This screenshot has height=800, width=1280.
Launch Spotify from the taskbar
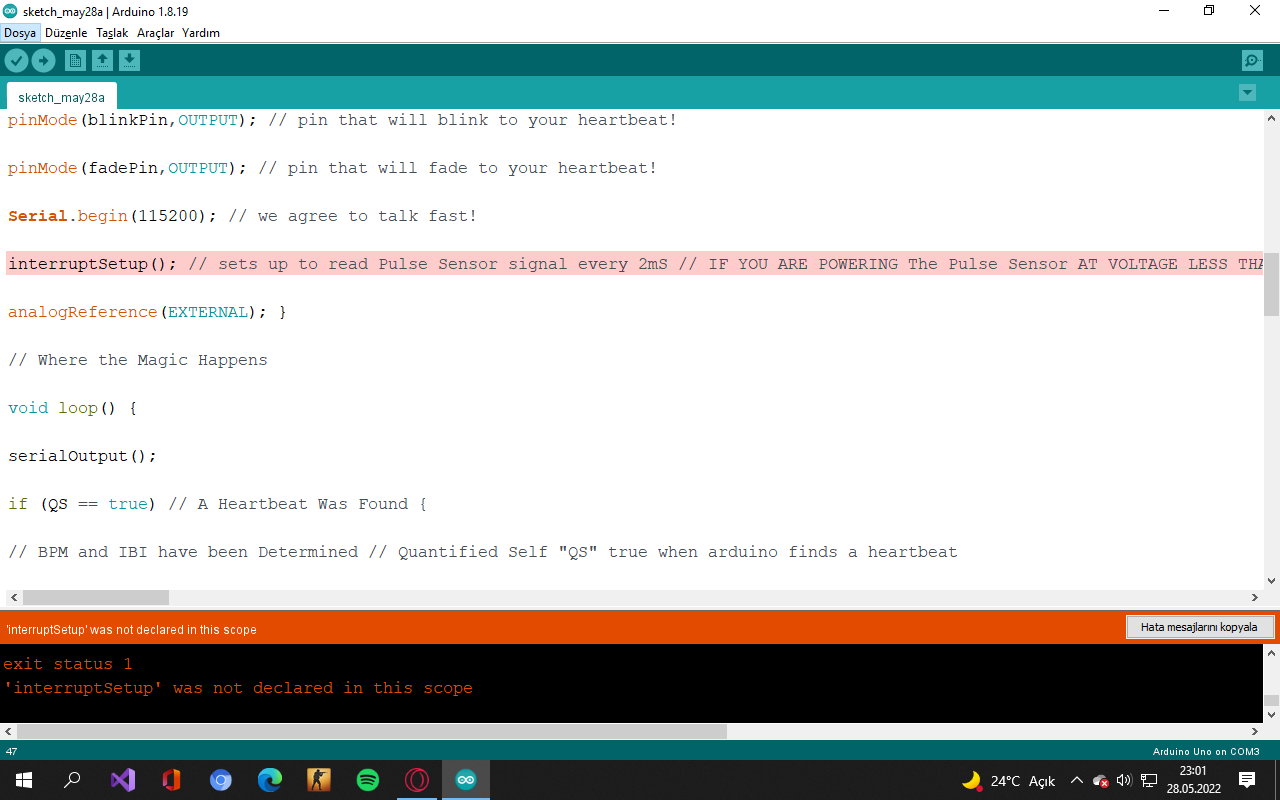click(x=367, y=780)
